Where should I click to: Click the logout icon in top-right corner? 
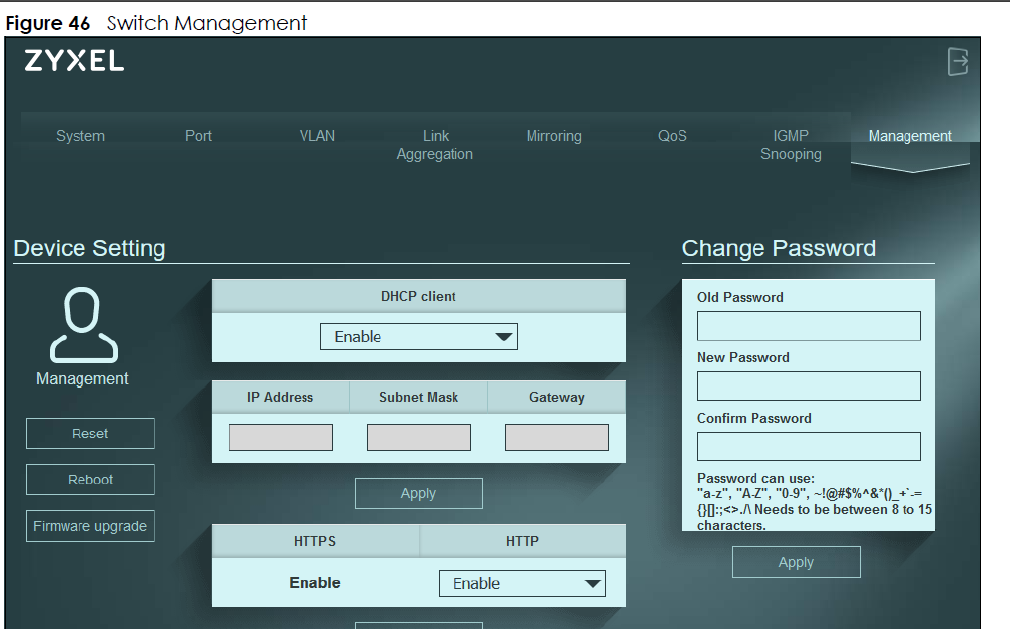[958, 62]
